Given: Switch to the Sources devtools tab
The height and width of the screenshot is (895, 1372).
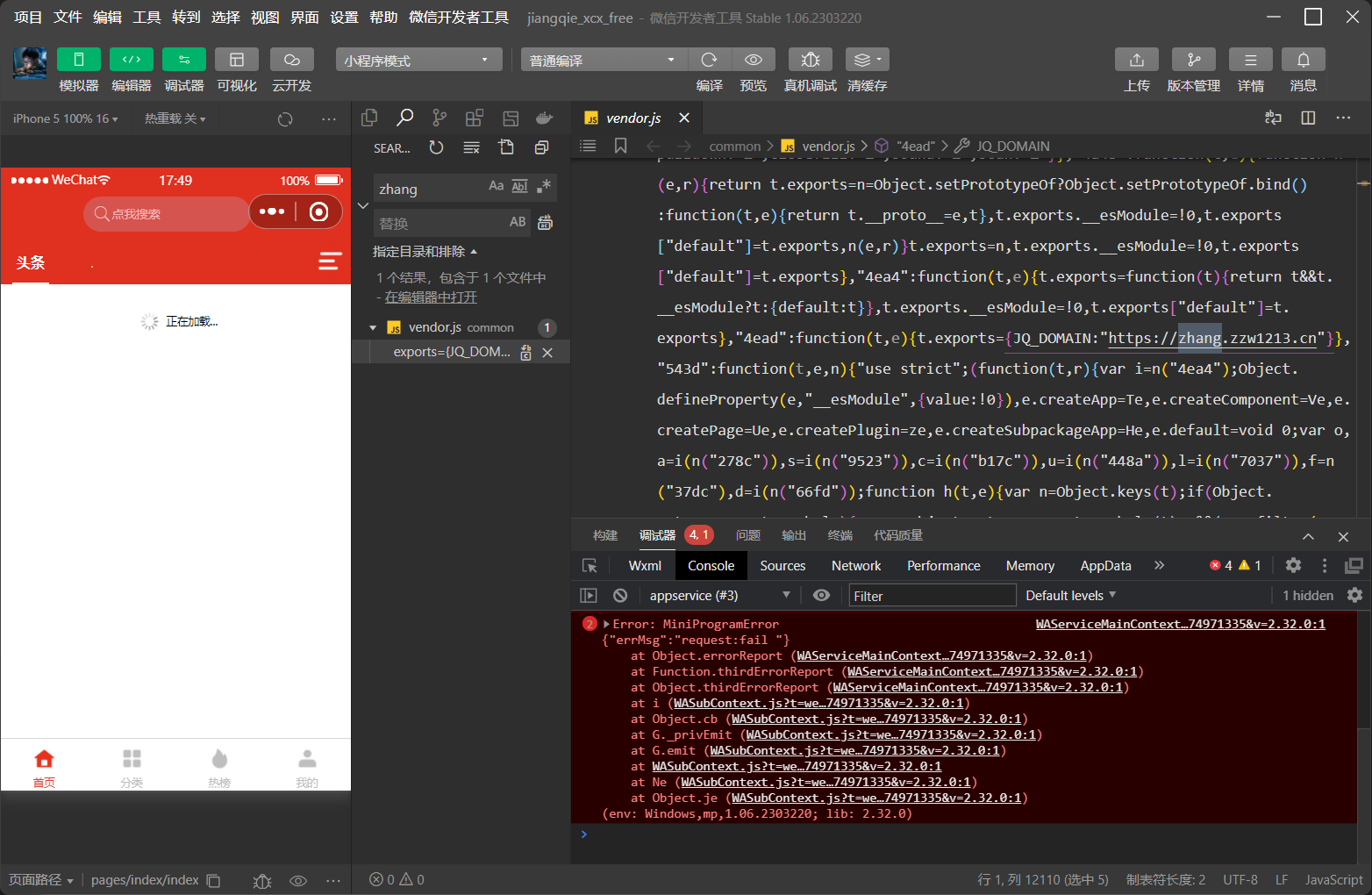Looking at the screenshot, I should 782,566.
